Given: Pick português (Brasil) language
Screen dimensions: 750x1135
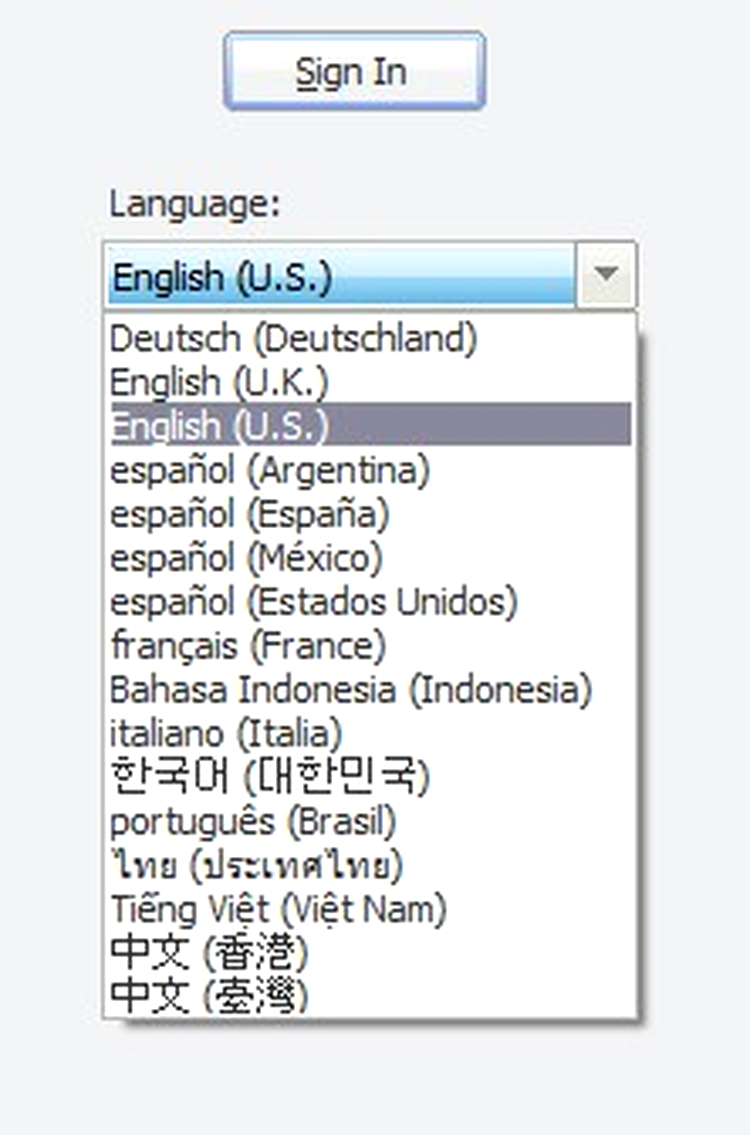Looking at the screenshot, I should tap(370, 821).
